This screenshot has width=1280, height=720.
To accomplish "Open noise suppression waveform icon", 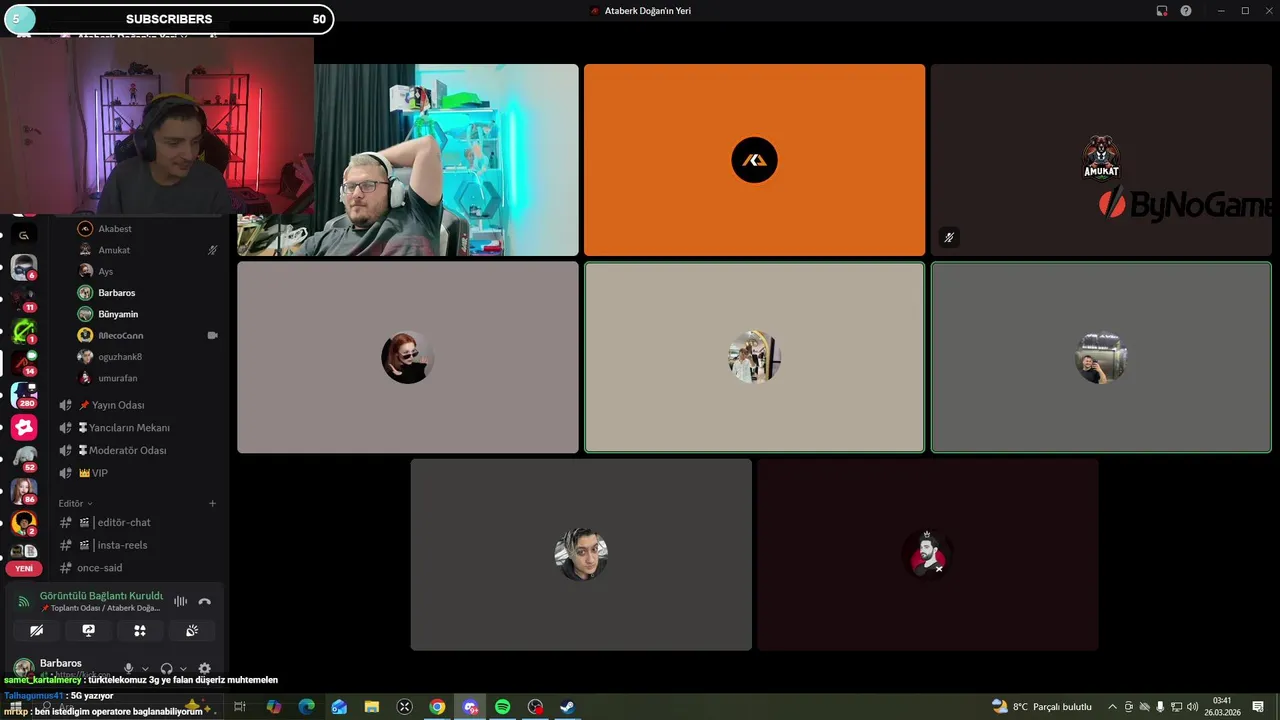I will click(180, 601).
